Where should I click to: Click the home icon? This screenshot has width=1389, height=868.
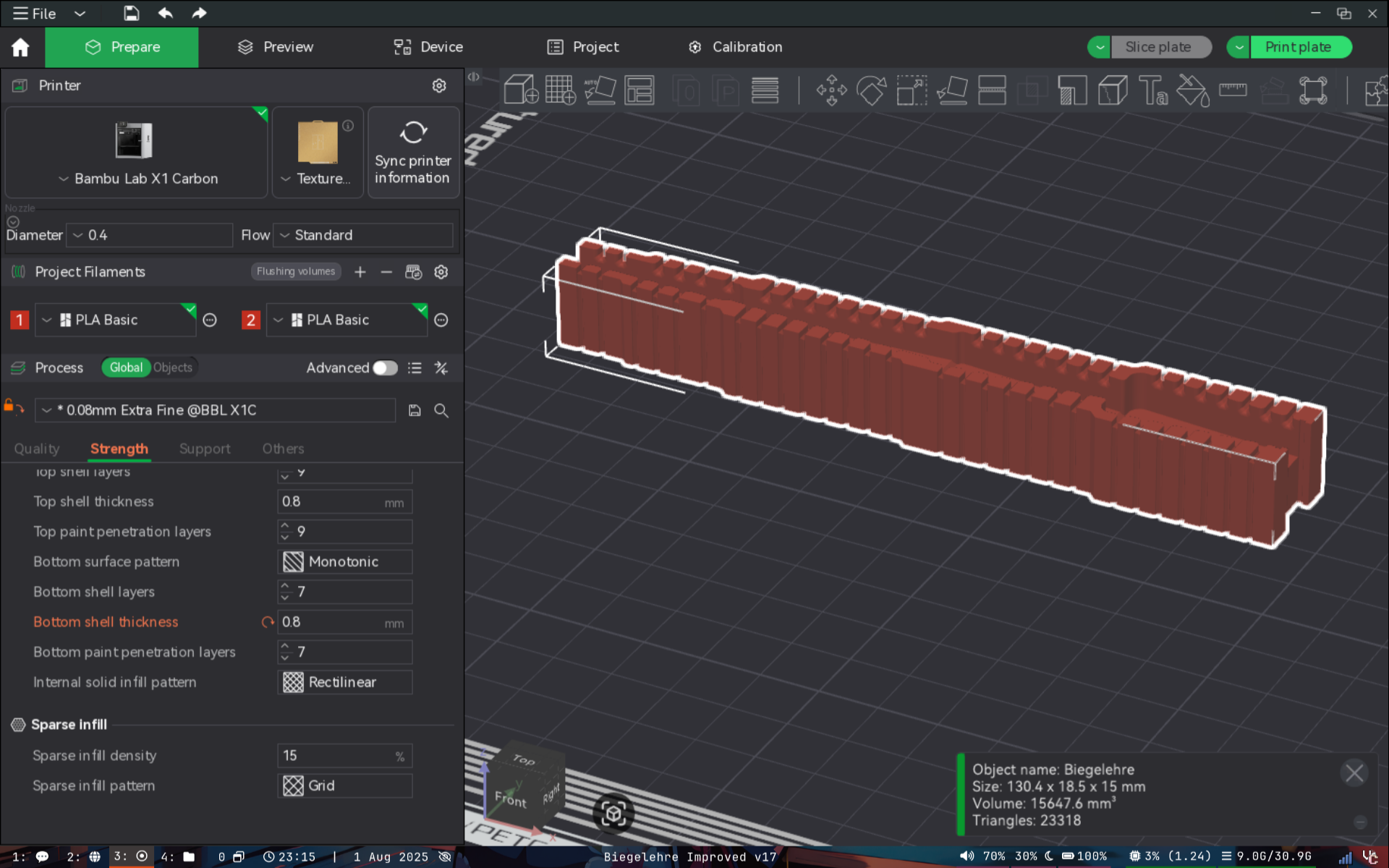coord(20,47)
